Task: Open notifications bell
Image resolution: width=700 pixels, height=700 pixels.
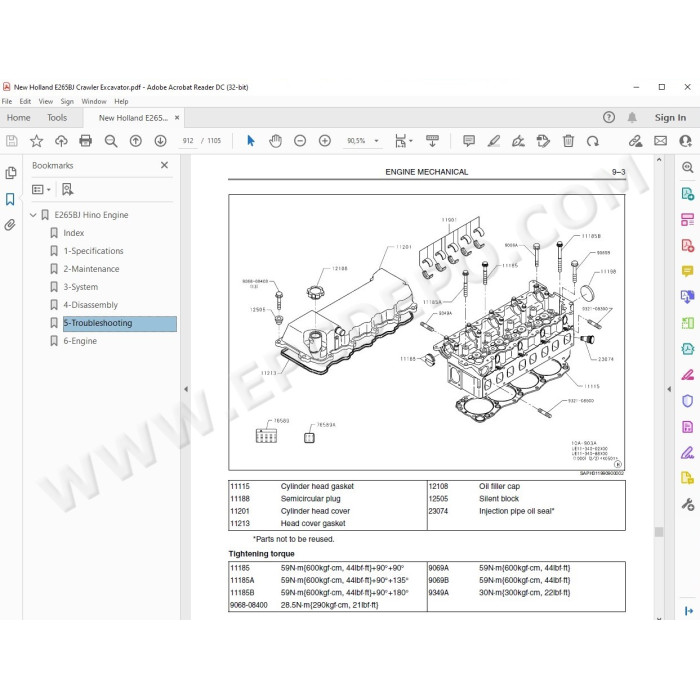Action: click(632, 117)
